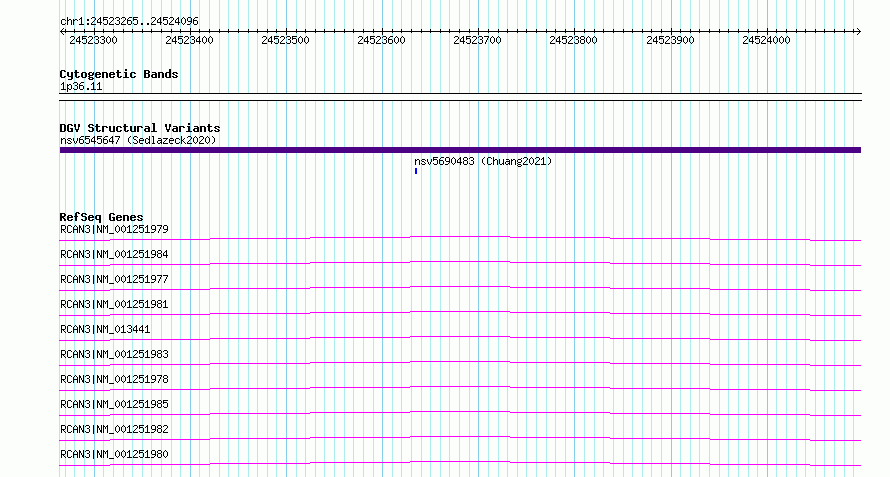The width and height of the screenshot is (890, 477).
Task: Click ruler position 24523900
Action: pyautogui.click(x=670, y=40)
